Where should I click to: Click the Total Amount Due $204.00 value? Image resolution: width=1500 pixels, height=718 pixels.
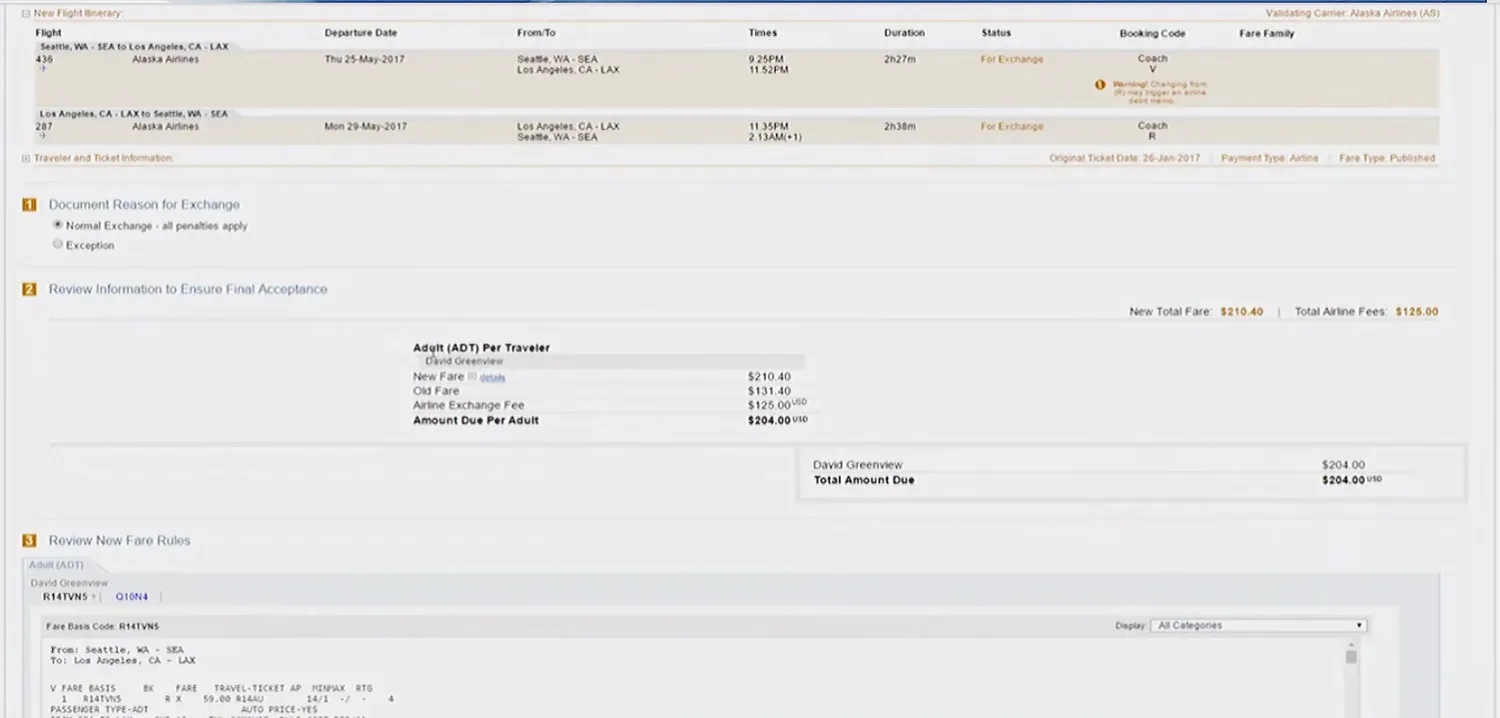1351,480
